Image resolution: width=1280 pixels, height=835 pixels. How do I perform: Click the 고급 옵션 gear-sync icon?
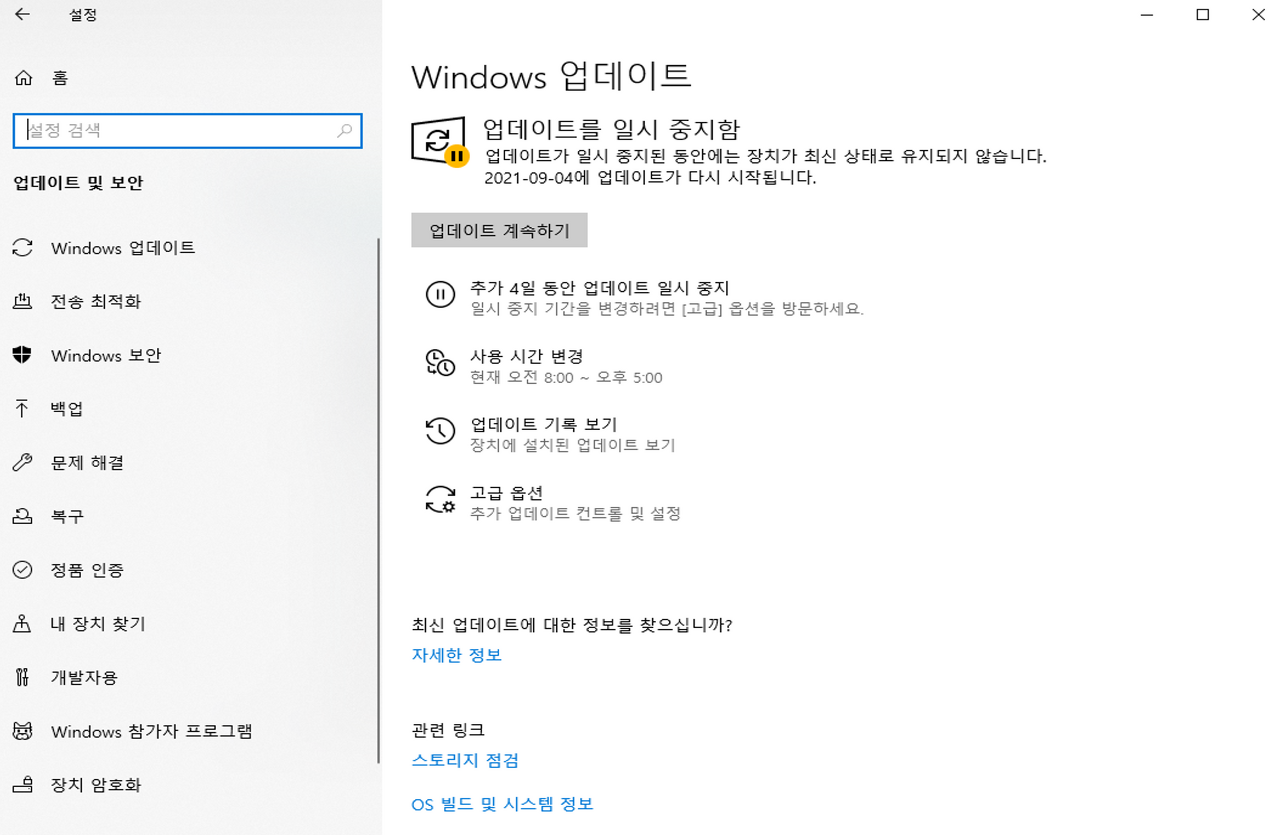pyautogui.click(x=440, y=499)
